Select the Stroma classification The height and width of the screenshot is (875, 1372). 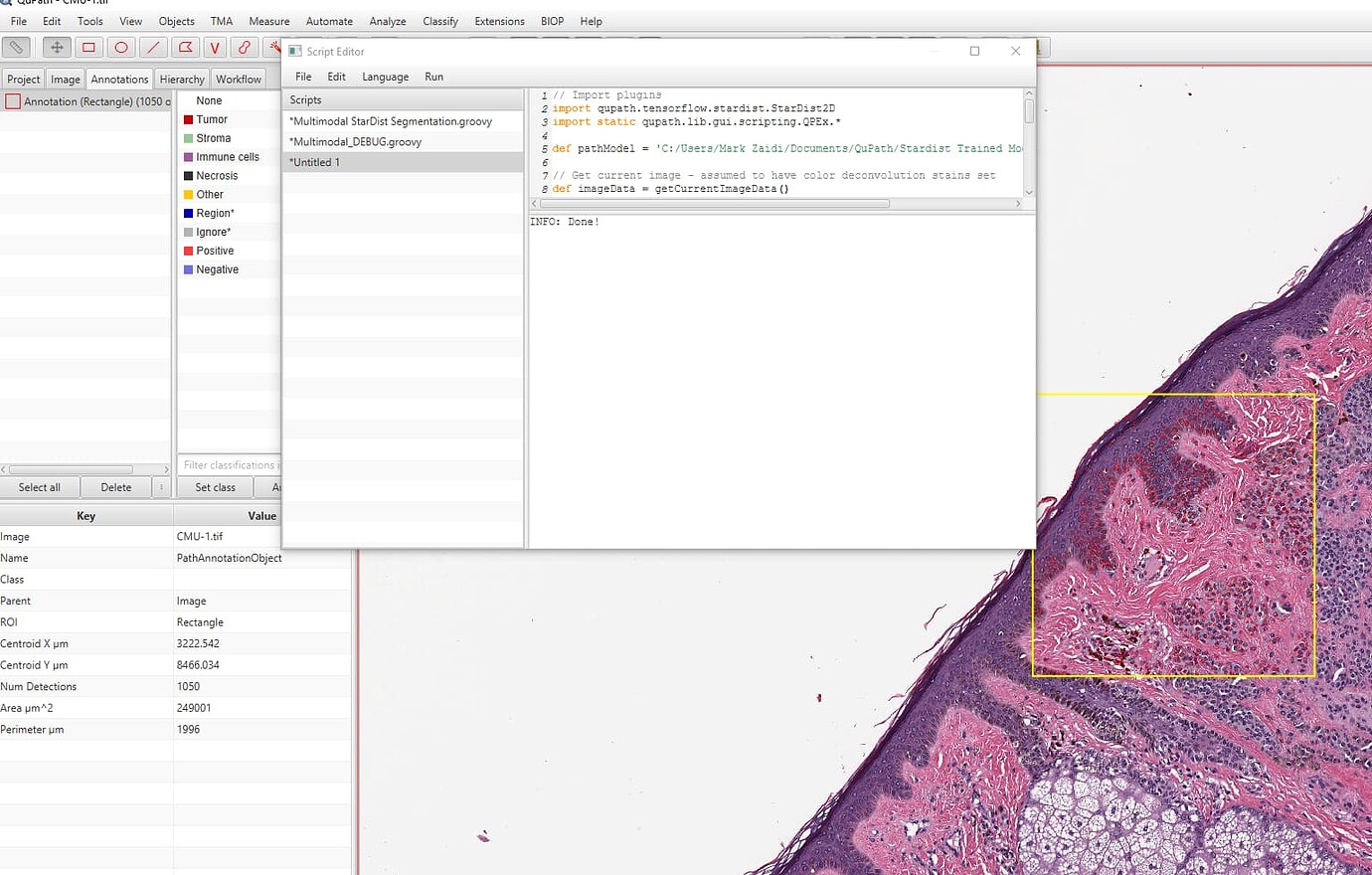pos(214,137)
